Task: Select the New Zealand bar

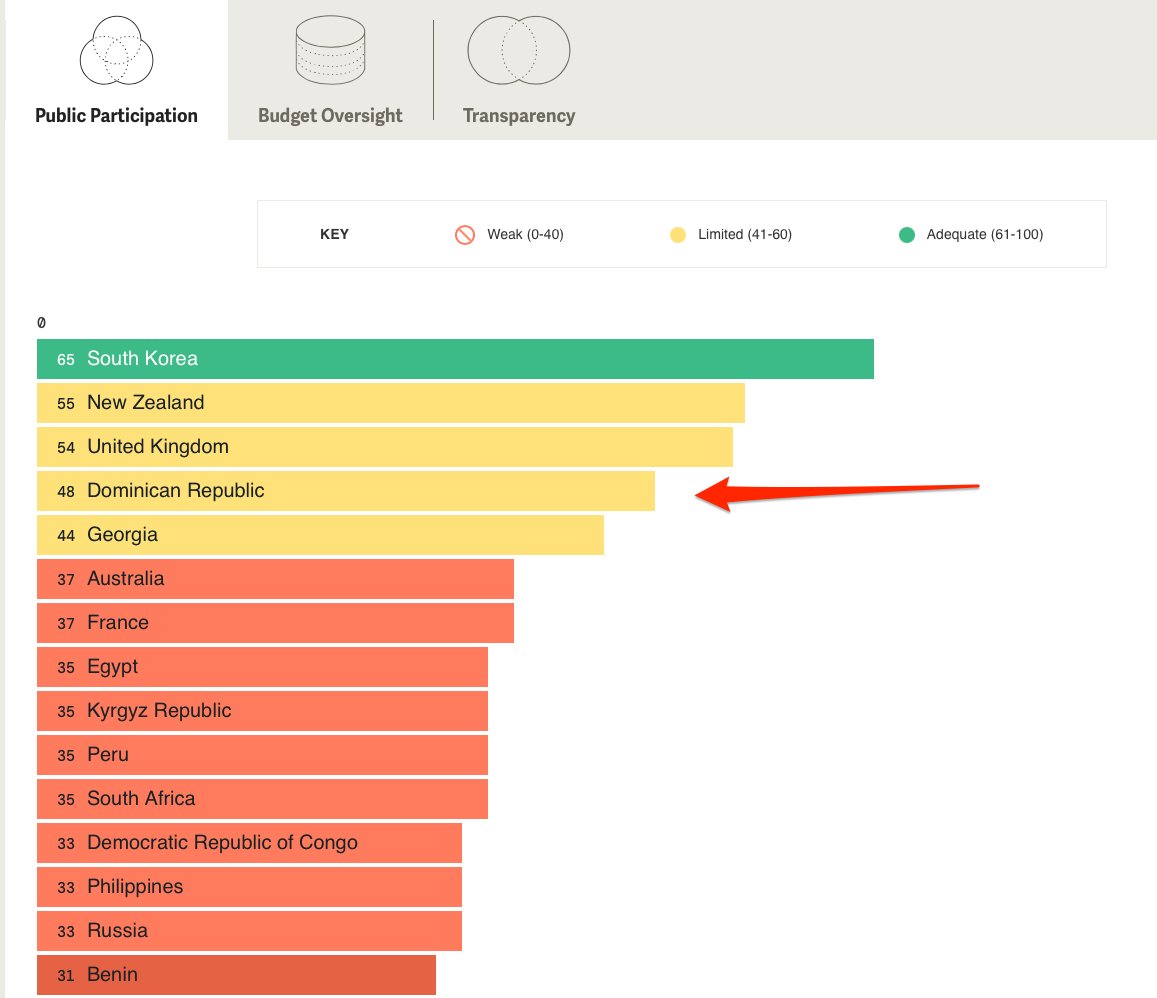Action: (391, 403)
